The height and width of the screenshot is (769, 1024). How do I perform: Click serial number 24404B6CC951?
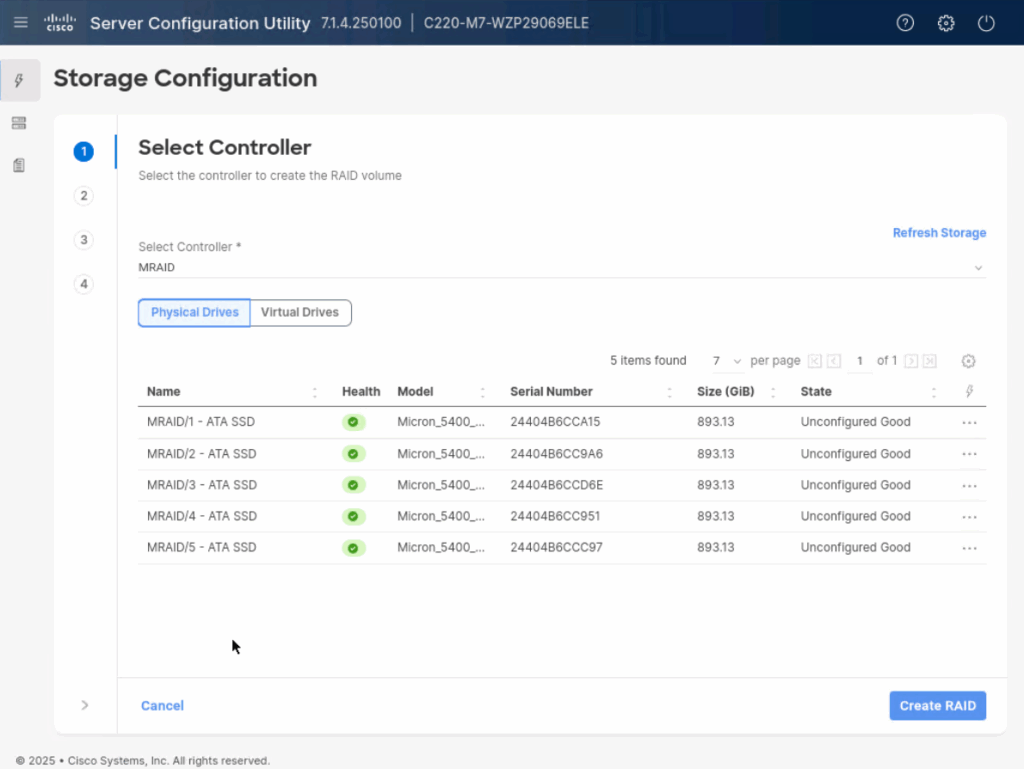(x=555, y=516)
